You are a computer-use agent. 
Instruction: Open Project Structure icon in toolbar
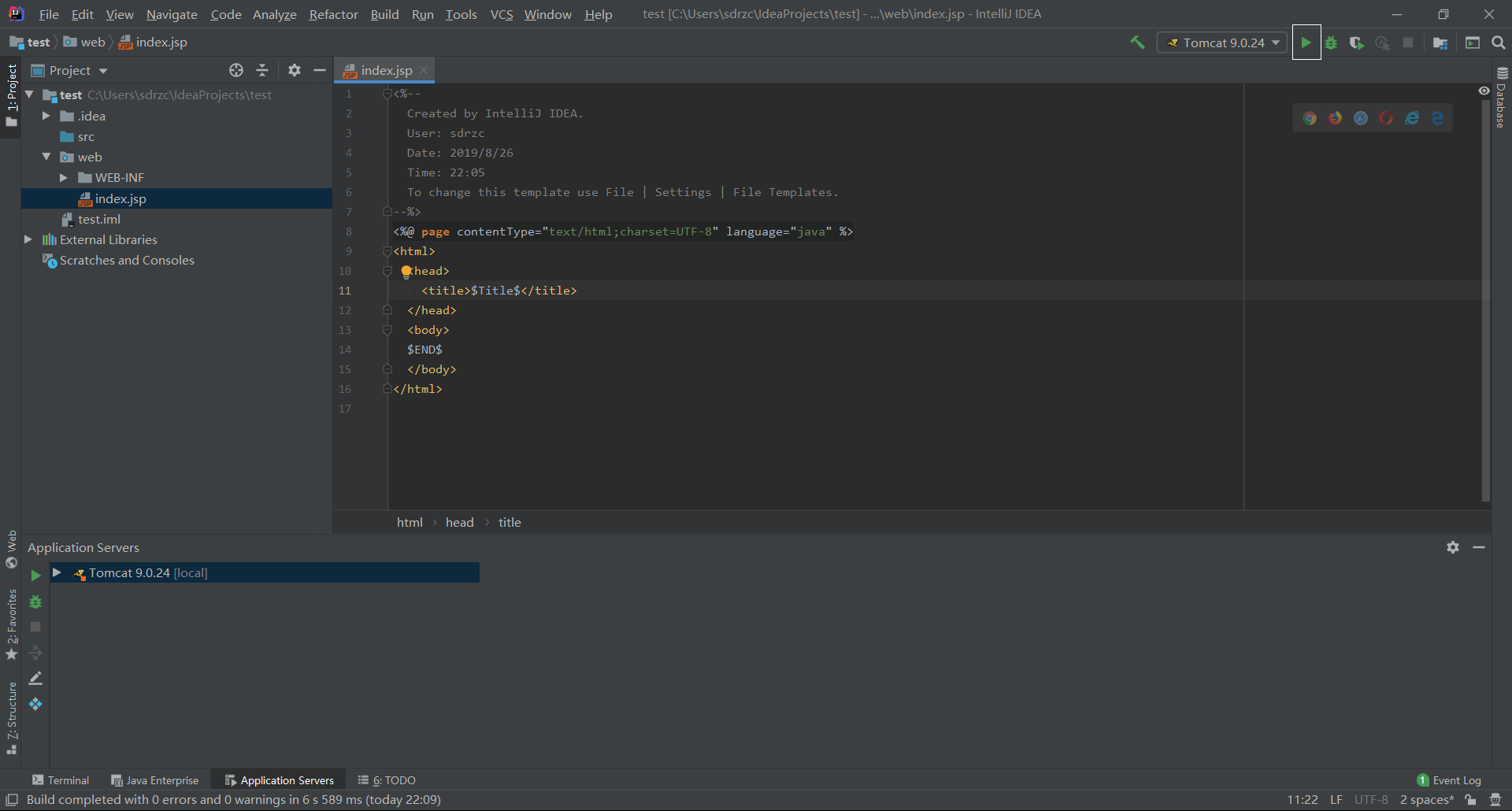pos(1440,43)
